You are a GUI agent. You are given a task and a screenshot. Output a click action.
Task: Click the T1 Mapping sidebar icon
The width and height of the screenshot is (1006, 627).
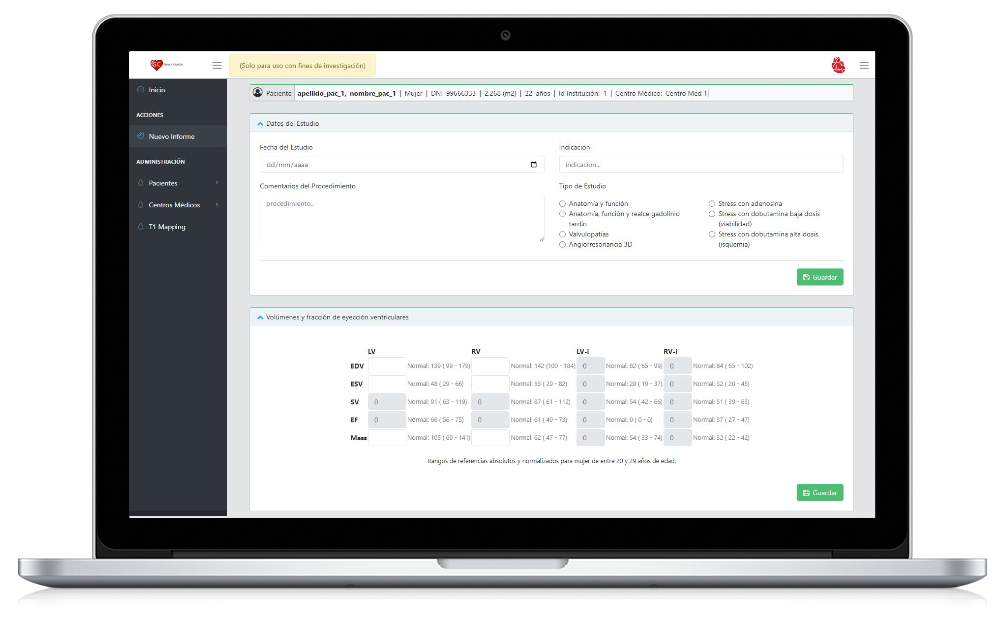click(140, 227)
